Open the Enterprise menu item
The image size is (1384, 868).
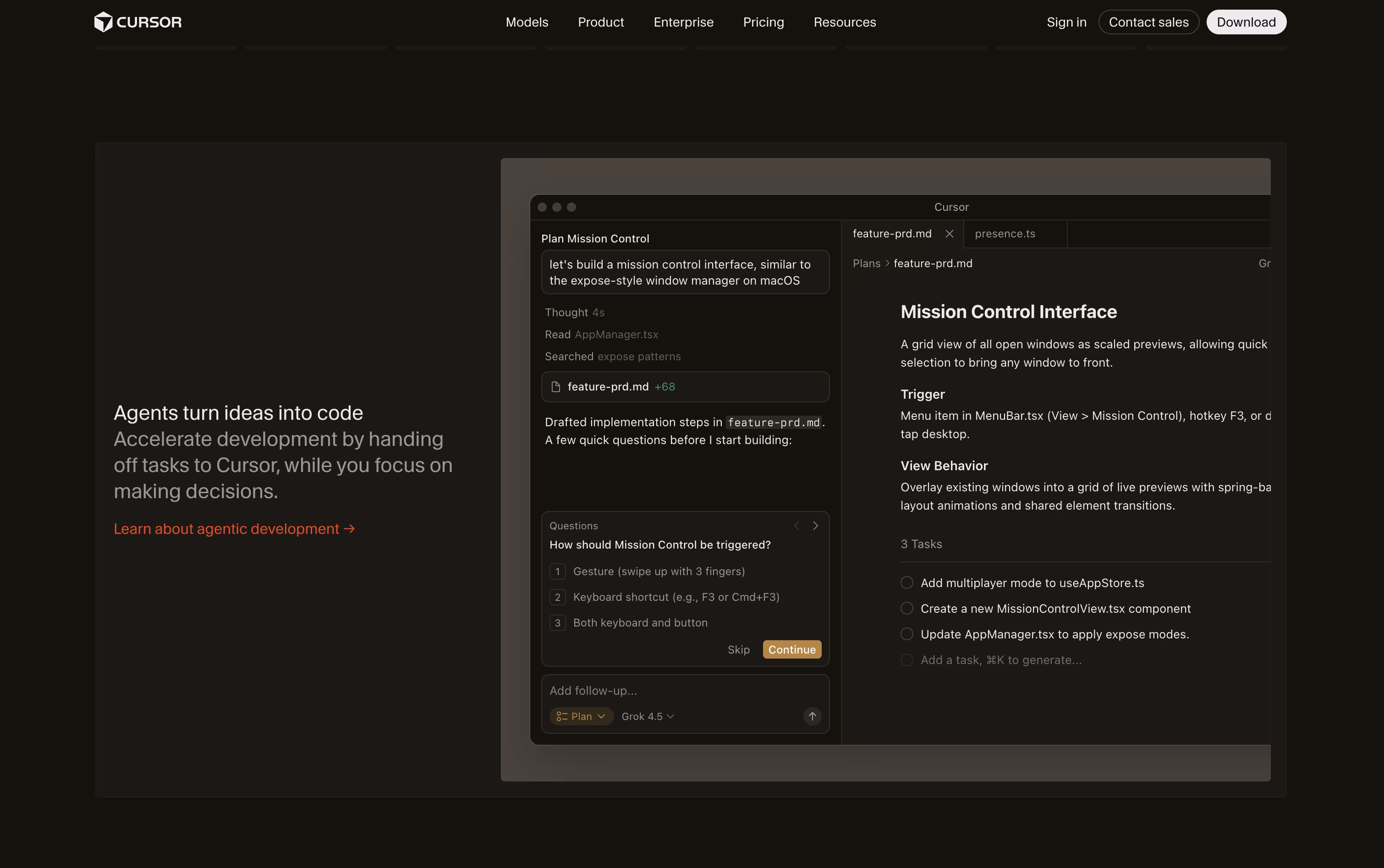tap(683, 22)
